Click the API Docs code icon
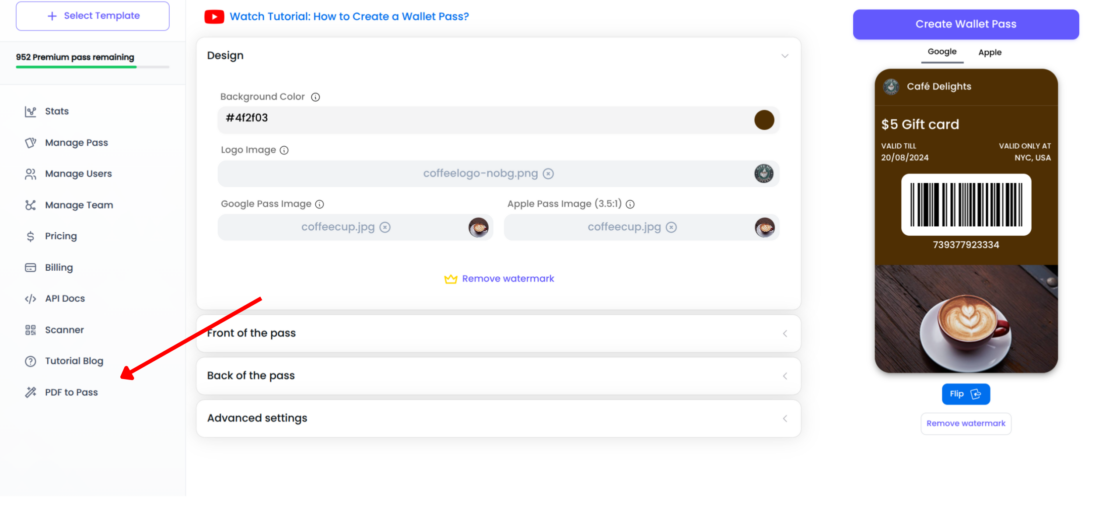The width and height of the screenshot is (1120, 523). (x=31, y=299)
